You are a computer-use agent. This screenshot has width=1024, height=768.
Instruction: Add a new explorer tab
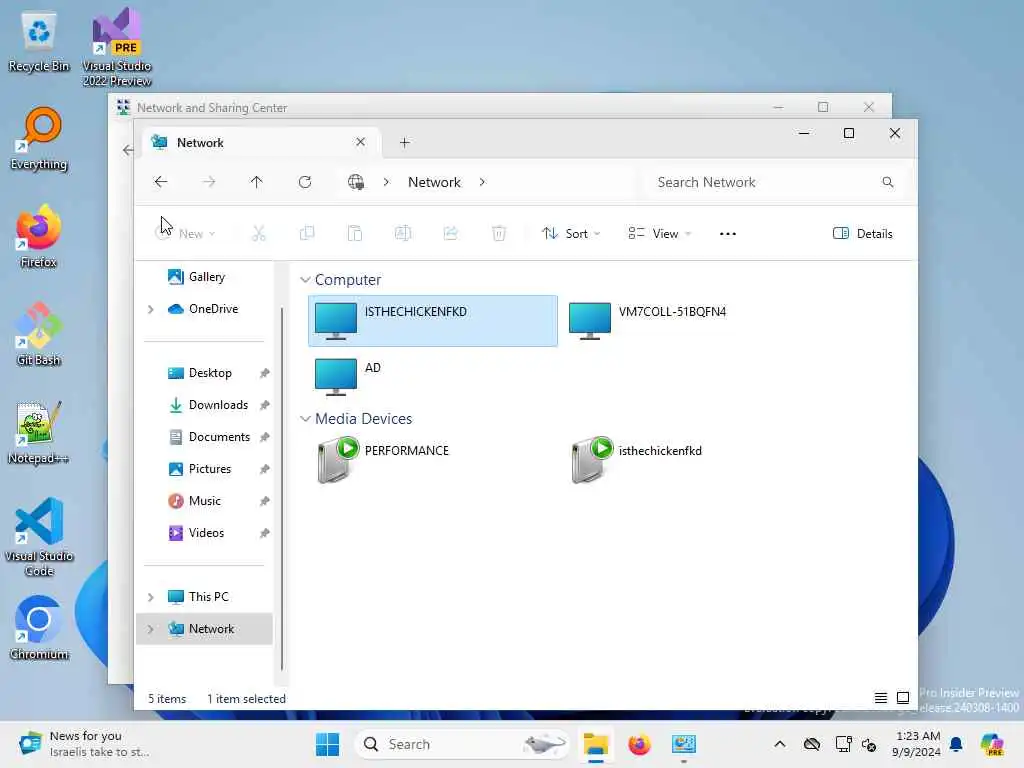click(405, 142)
